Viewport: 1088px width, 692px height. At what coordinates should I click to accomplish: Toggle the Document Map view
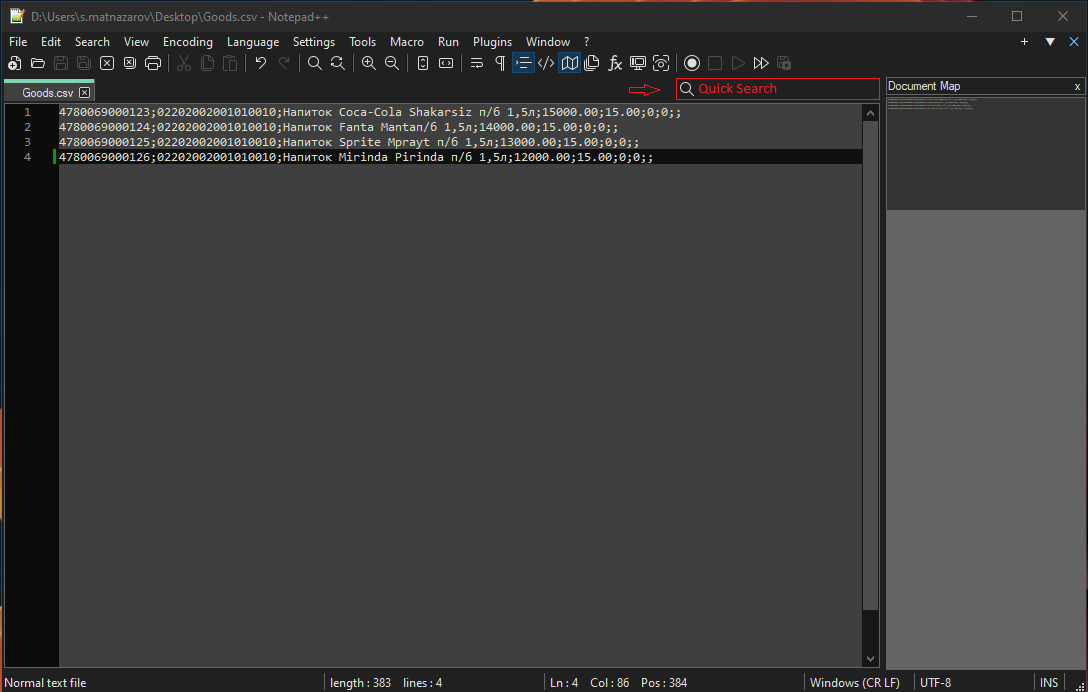[x=569, y=63]
